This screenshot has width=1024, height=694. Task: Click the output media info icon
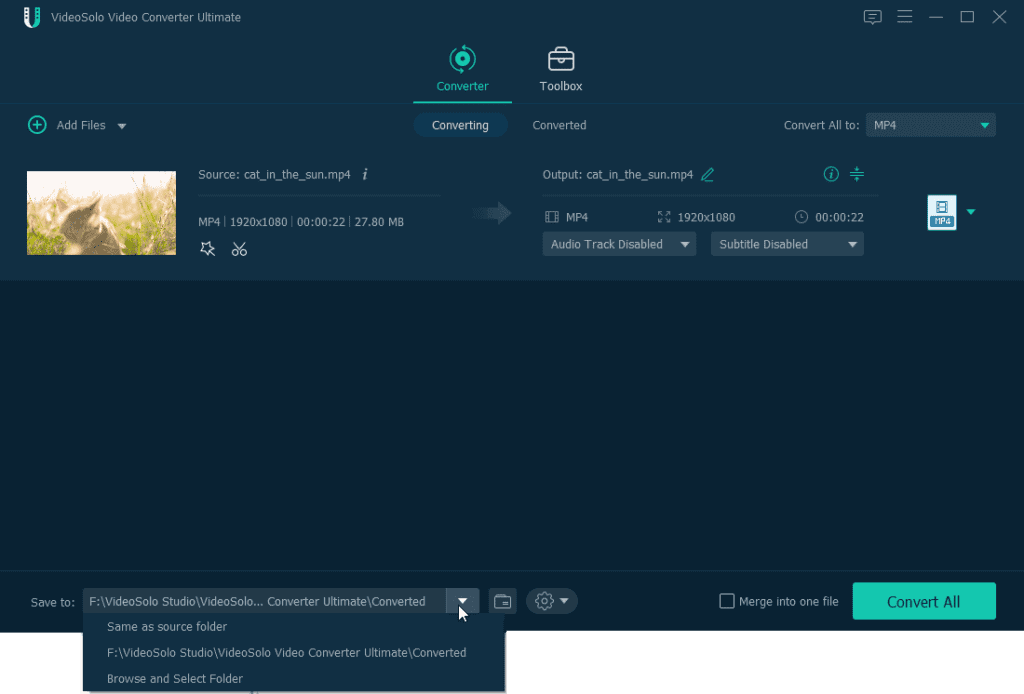click(831, 174)
